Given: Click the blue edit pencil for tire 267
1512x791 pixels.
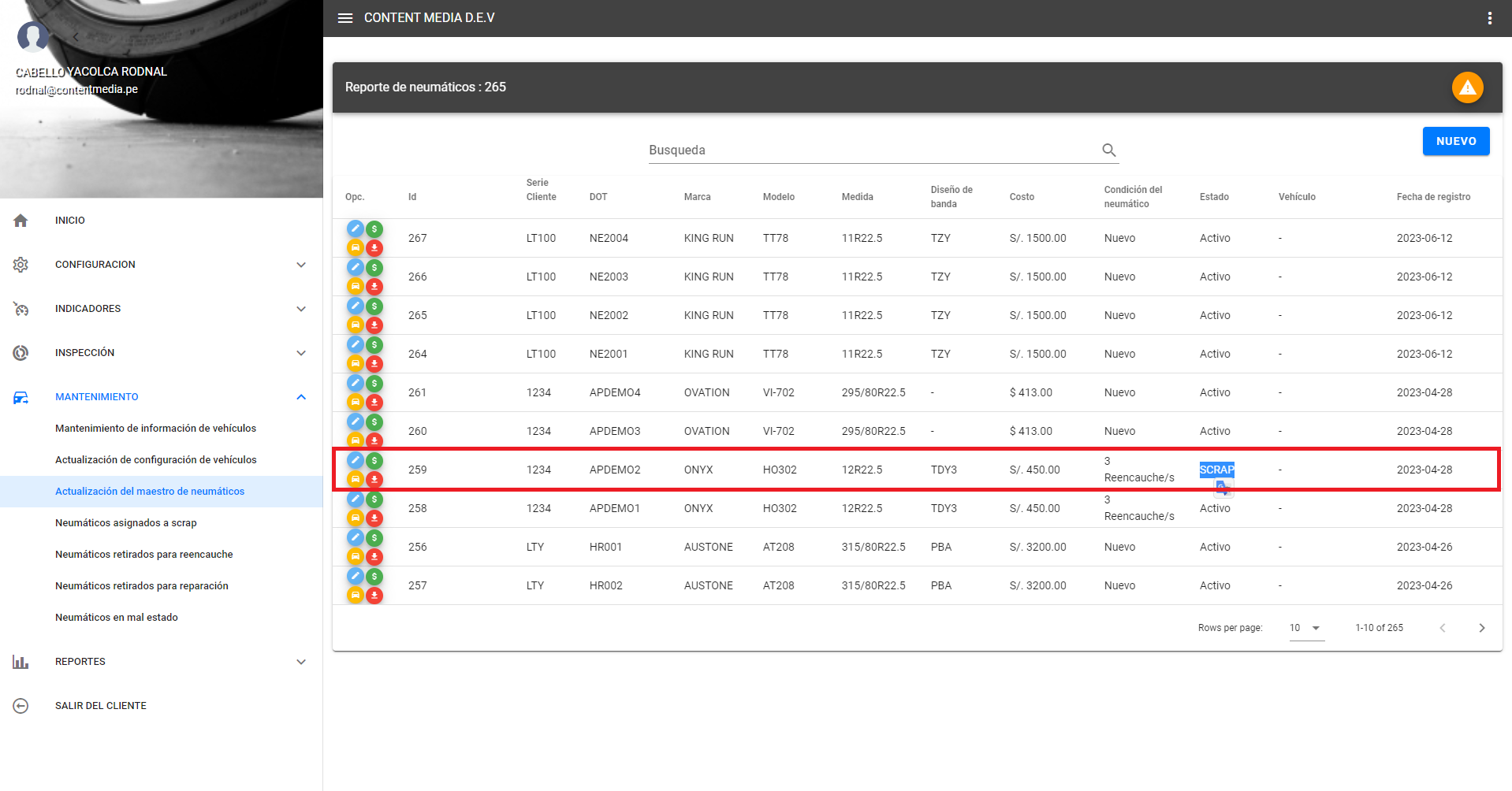Looking at the screenshot, I should click(x=356, y=228).
